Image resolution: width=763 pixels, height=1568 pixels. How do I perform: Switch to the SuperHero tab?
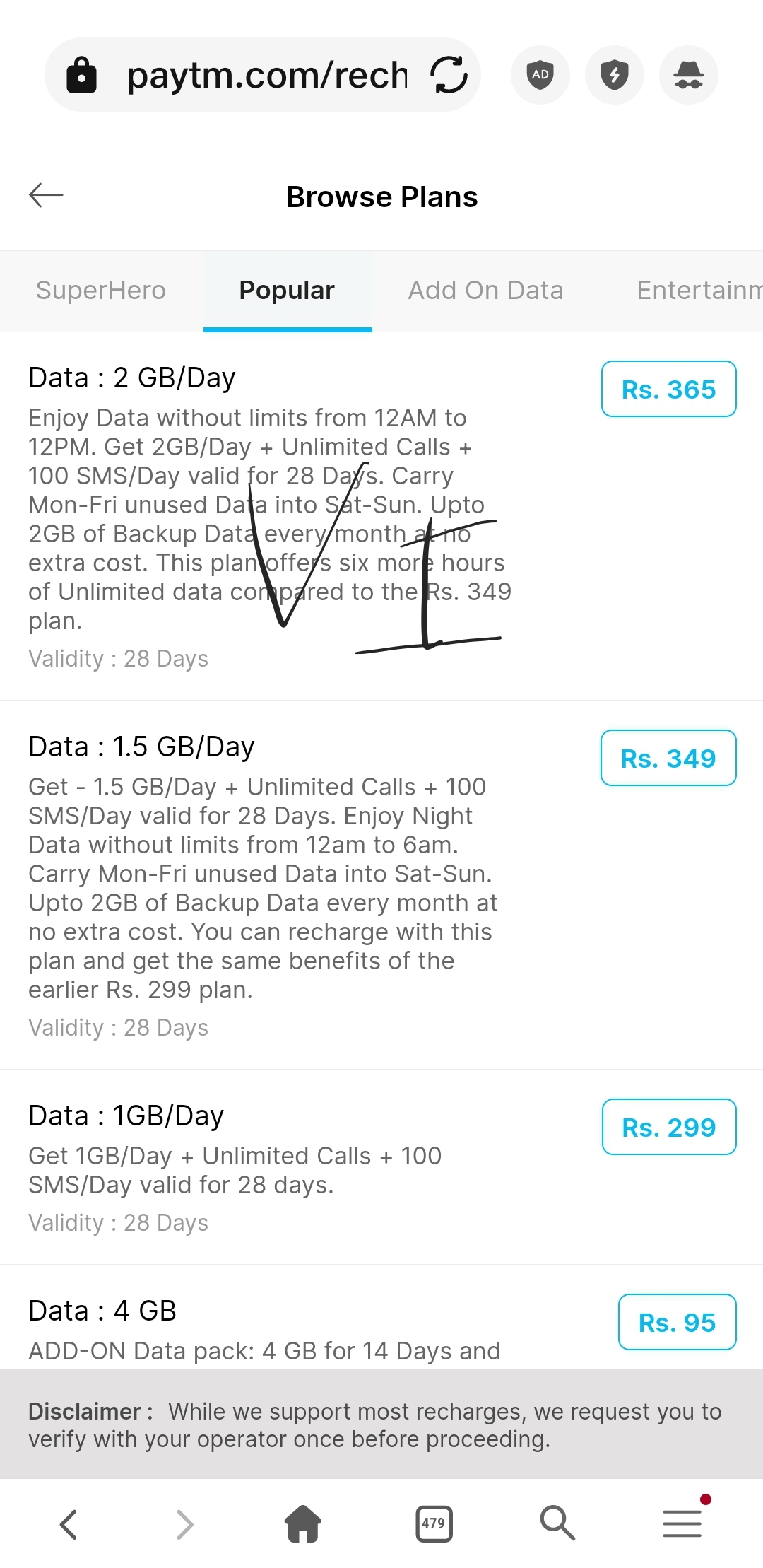(x=101, y=291)
